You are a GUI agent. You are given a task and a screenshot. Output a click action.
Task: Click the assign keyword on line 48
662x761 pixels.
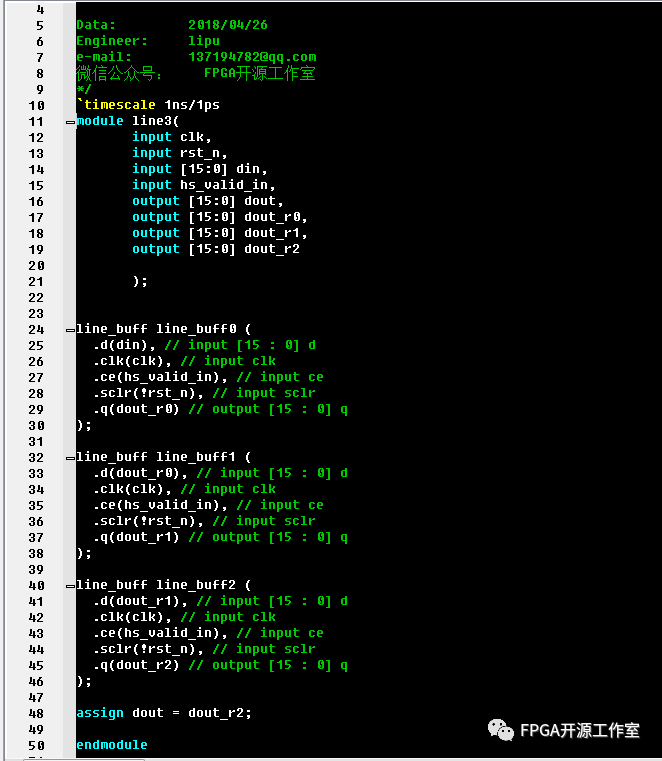coord(100,713)
